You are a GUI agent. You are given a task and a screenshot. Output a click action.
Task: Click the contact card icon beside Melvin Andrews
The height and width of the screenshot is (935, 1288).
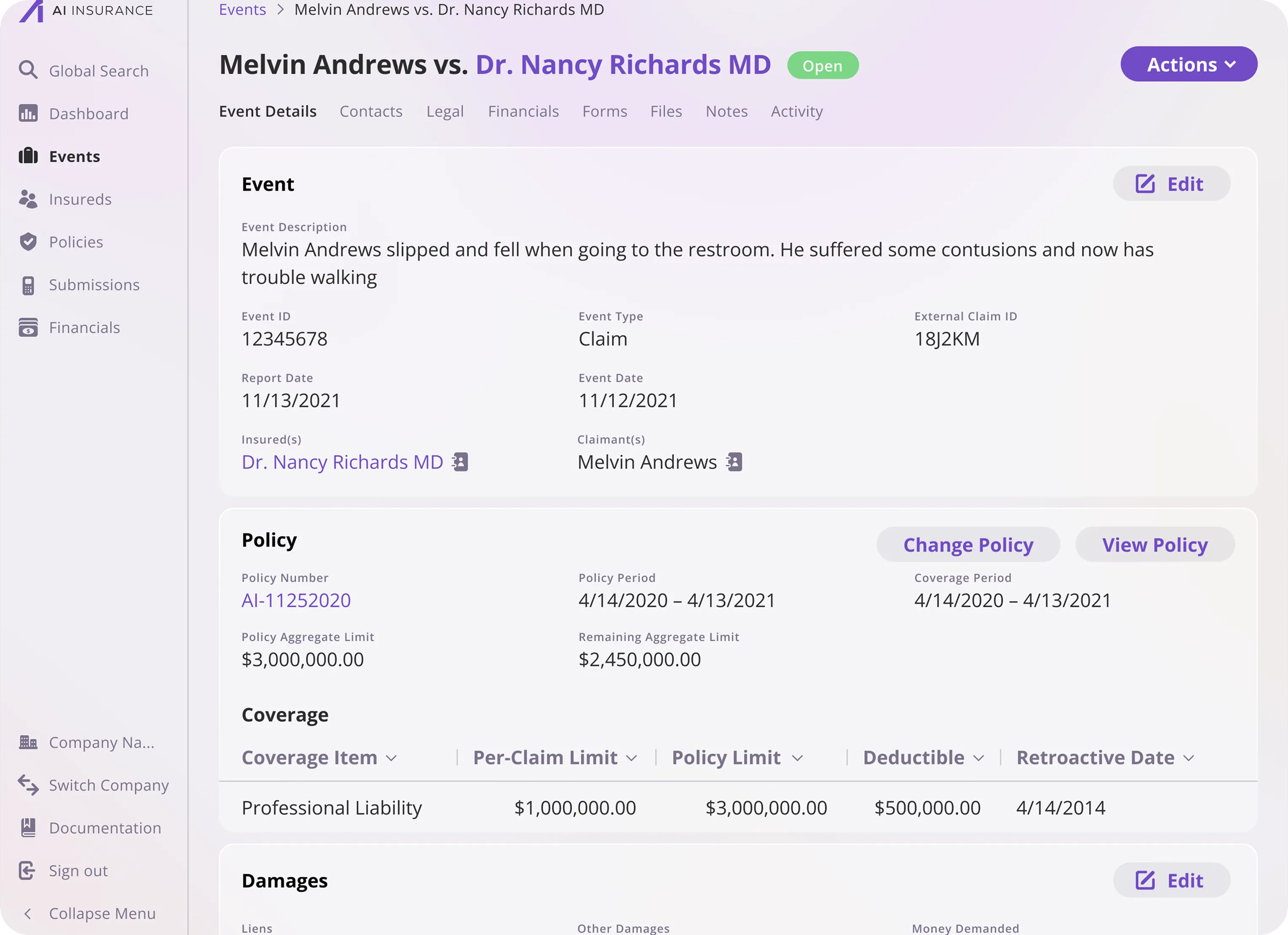[734, 462]
